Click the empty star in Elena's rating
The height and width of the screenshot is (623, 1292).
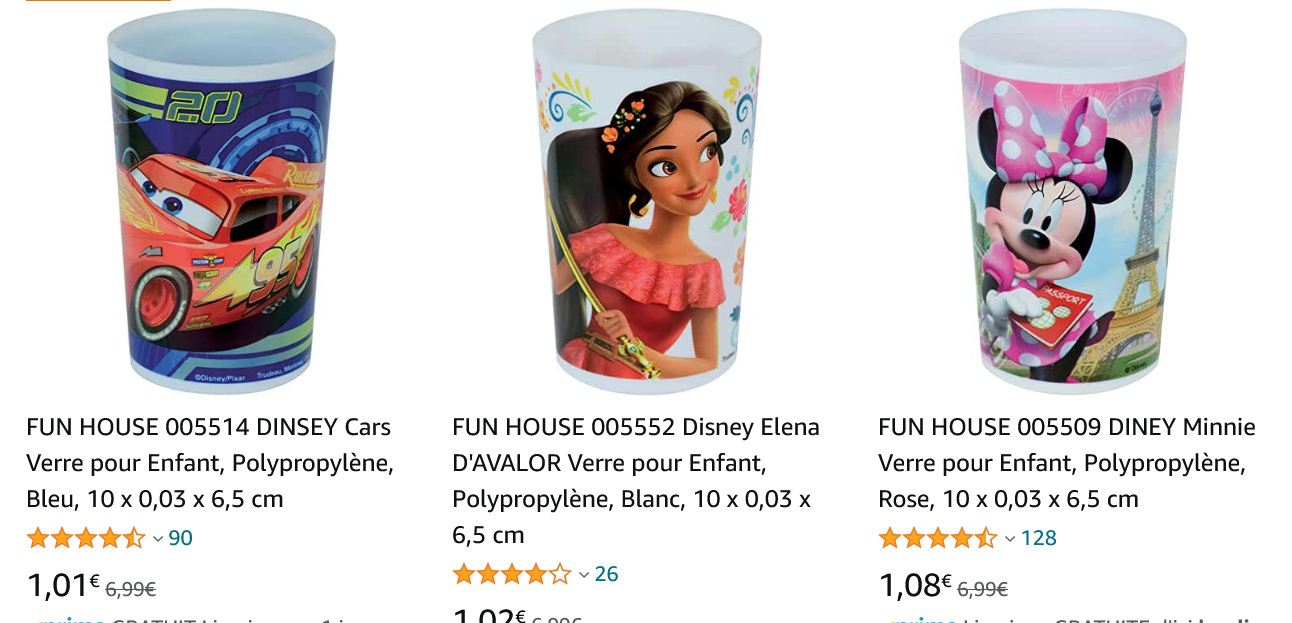558,575
